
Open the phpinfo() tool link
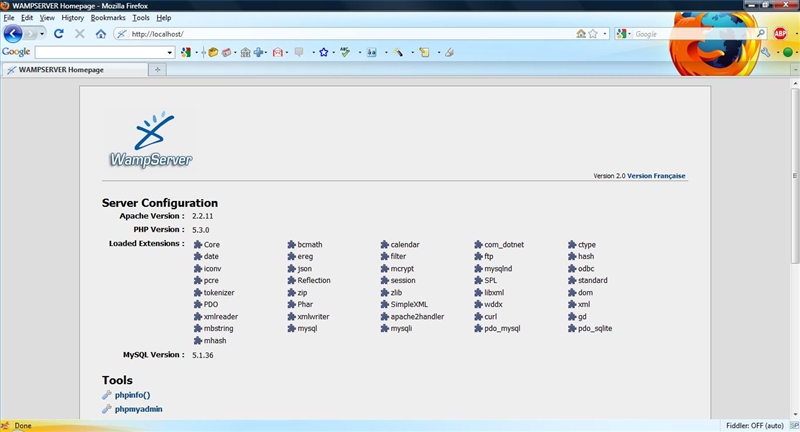[x=132, y=395]
